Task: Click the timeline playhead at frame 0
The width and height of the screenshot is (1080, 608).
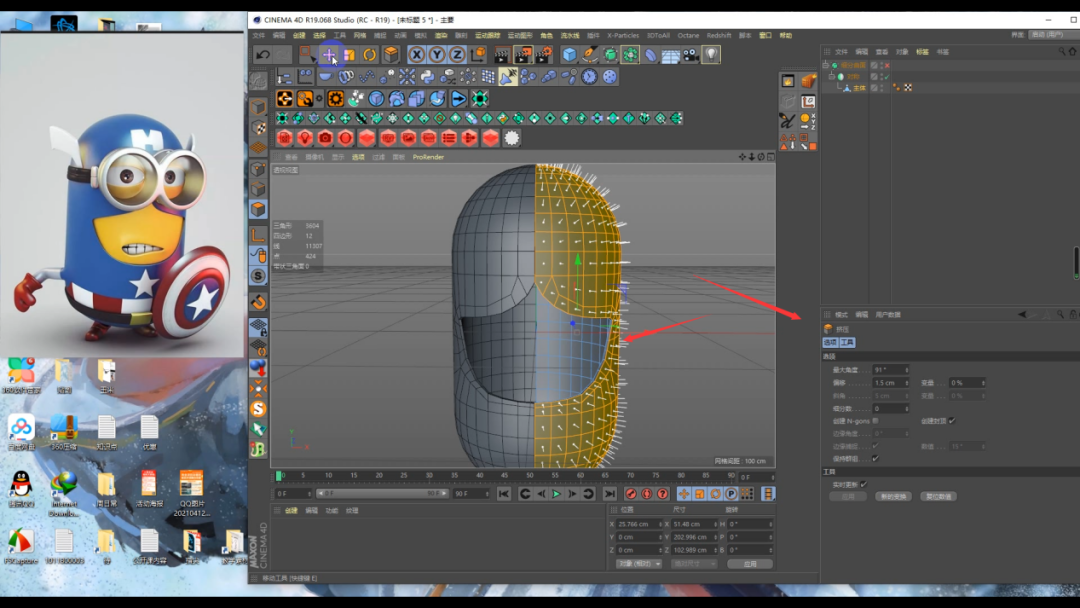Action: coord(279,476)
